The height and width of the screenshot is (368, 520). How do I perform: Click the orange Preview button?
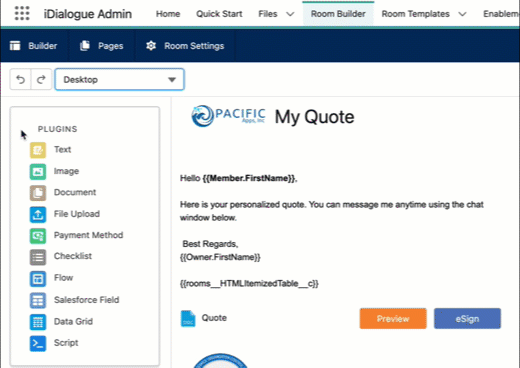click(x=393, y=319)
